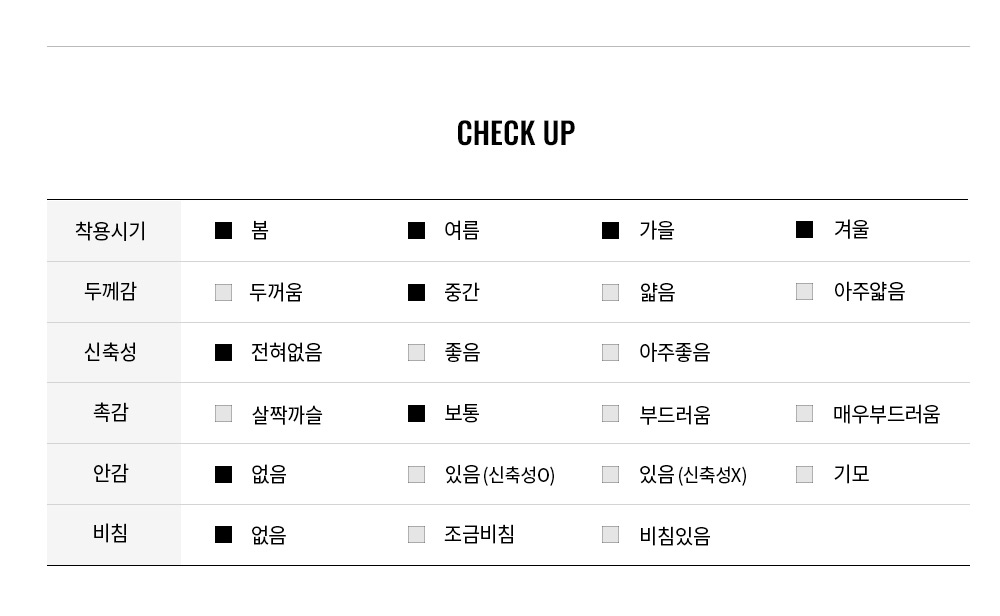The width and height of the screenshot is (1000, 616).
Task: Toggle the 보통 texture checkbox
Action: click(x=417, y=413)
